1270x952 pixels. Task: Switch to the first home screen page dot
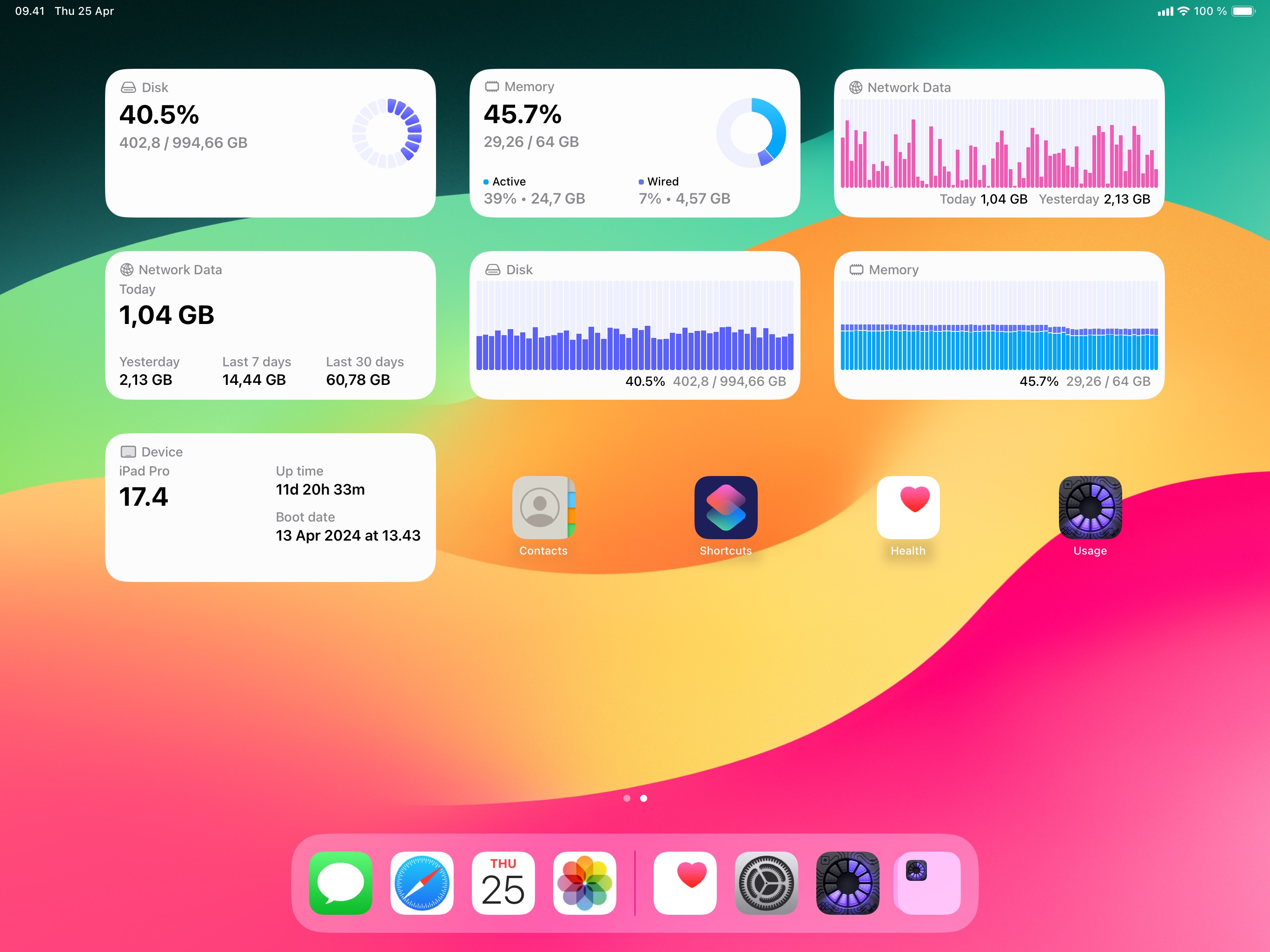click(626, 798)
